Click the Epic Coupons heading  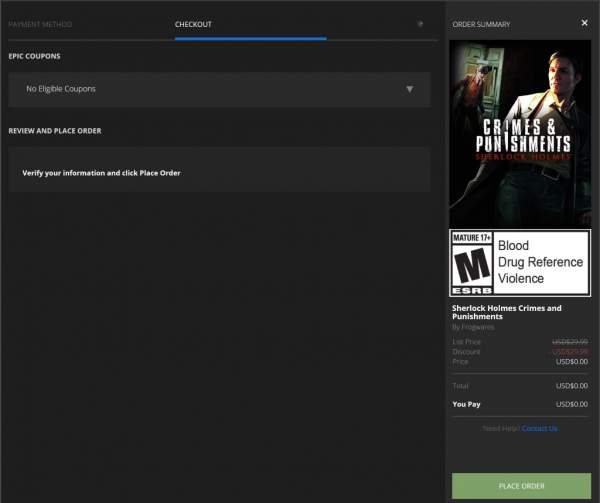click(x=34, y=56)
